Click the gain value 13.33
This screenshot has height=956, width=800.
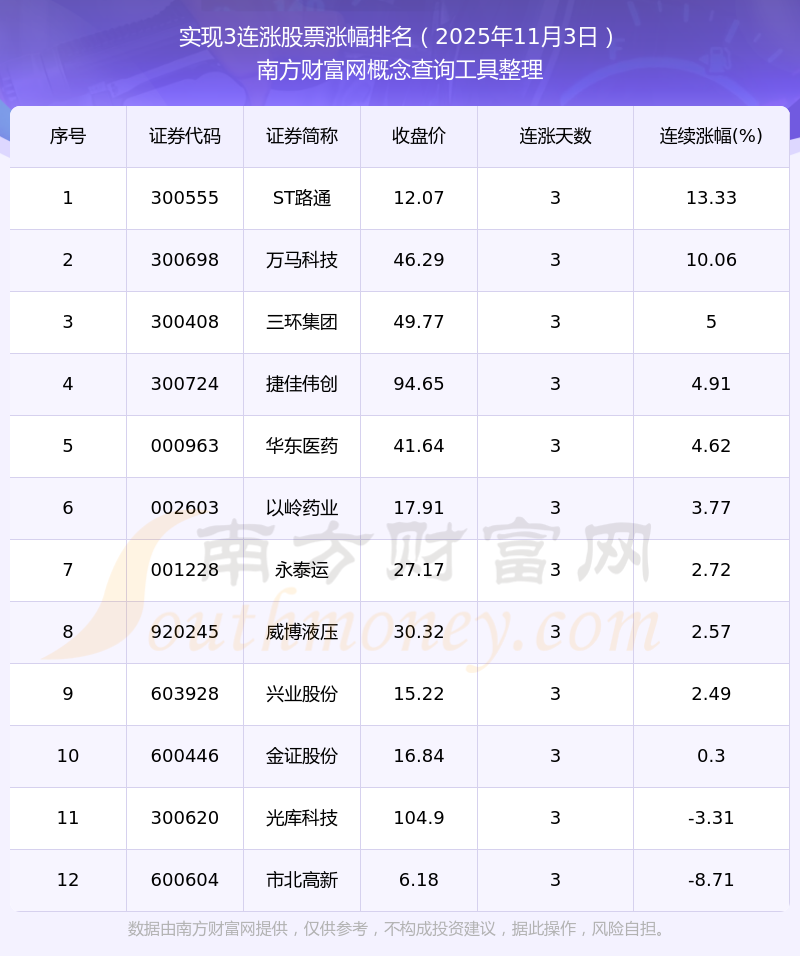click(x=711, y=198)
